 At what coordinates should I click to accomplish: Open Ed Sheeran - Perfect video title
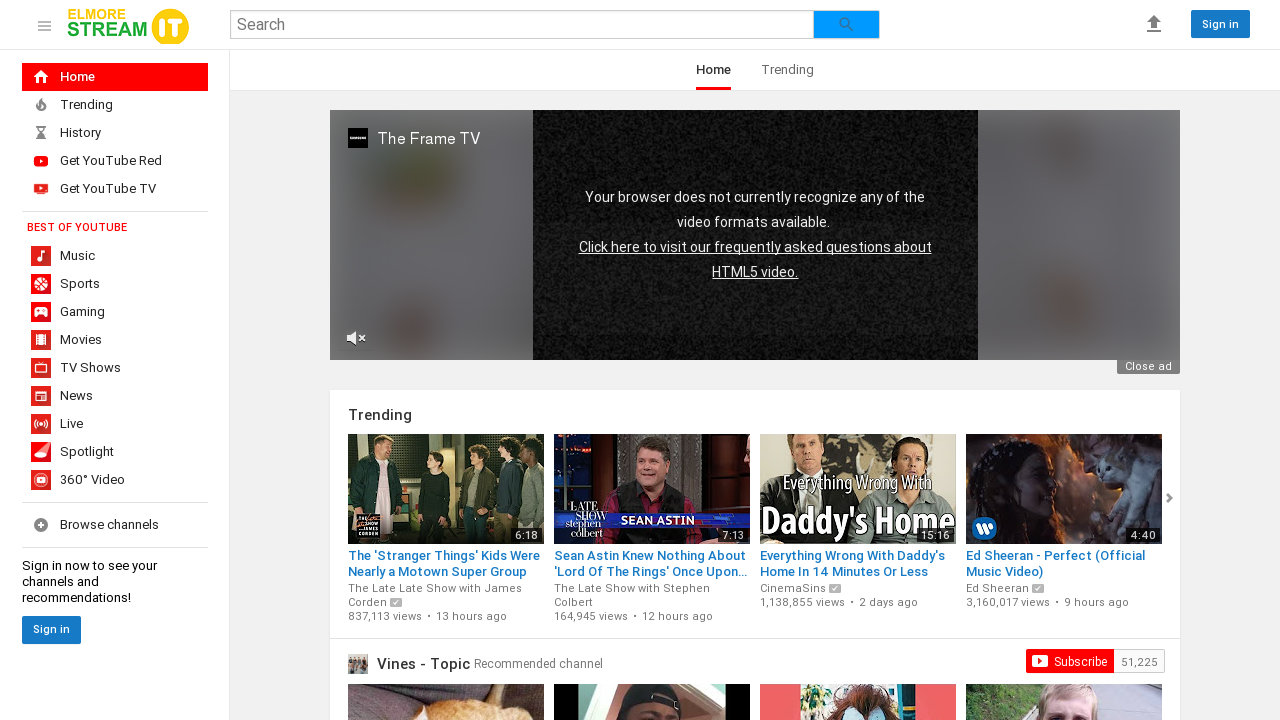pos(1055,564)
